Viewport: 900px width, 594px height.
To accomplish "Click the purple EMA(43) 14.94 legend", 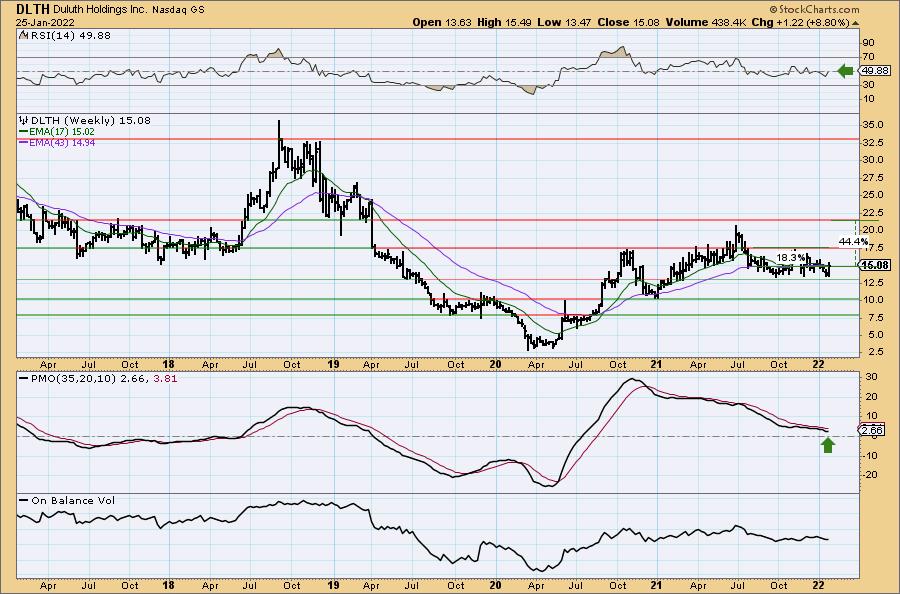I will [57, 142].
